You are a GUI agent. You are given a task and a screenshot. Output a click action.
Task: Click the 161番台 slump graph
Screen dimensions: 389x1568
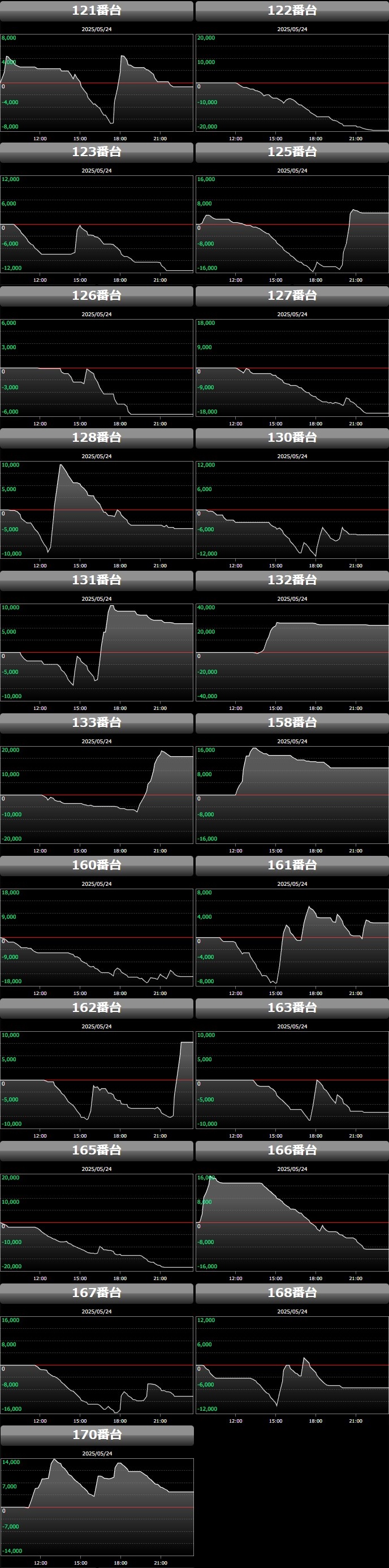292,937
